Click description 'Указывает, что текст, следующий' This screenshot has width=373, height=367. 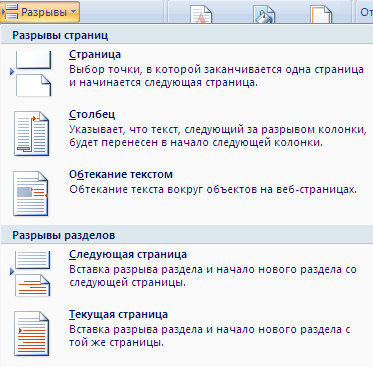pyautogui.click(x=218, y=136)
